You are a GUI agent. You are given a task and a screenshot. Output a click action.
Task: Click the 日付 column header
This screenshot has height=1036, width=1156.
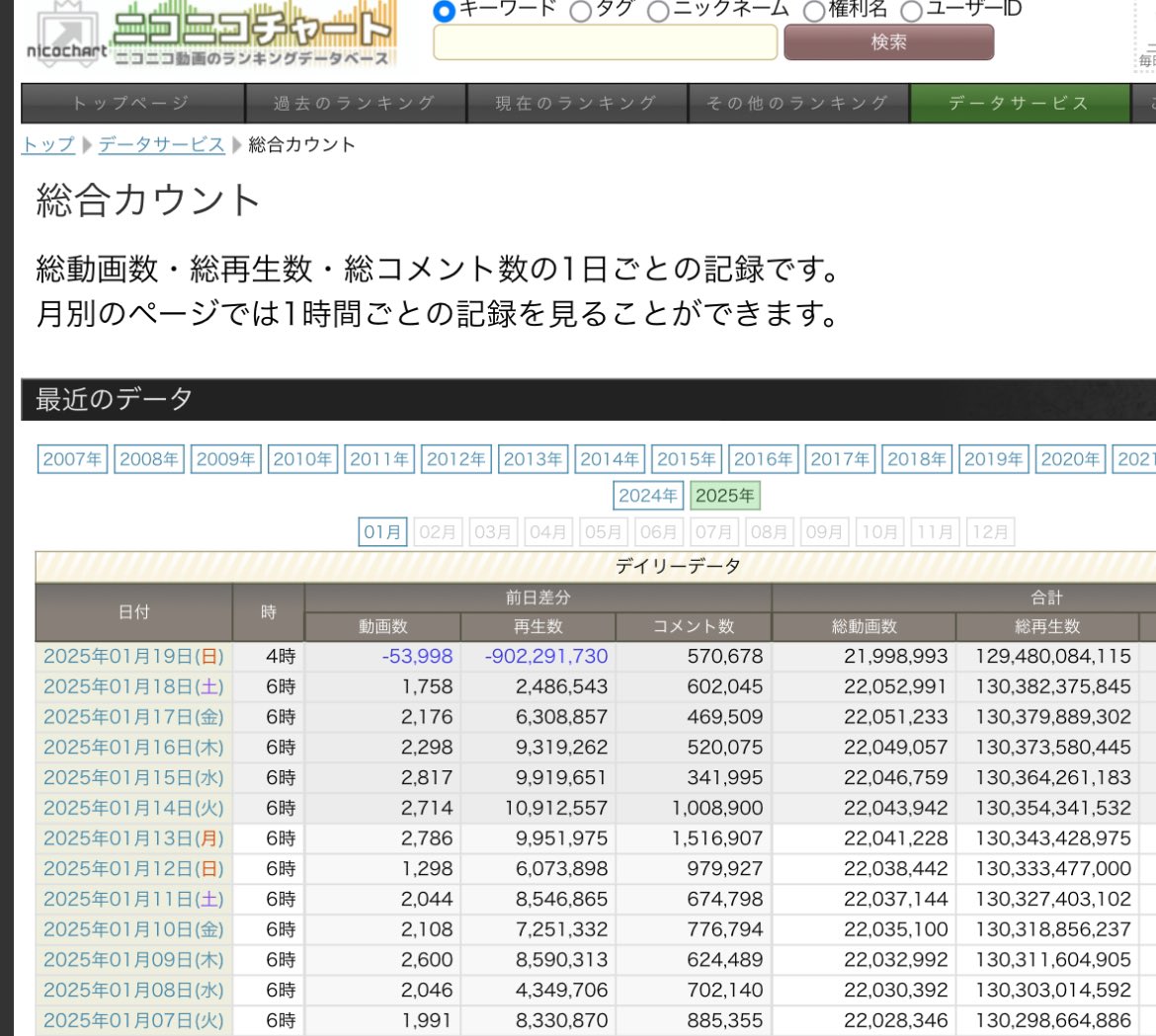click(134, 611)
